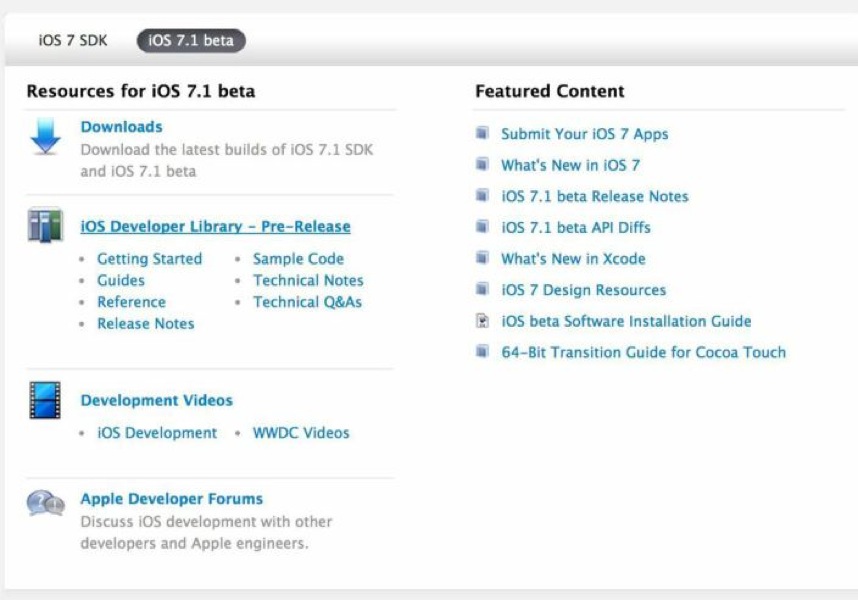Image resolution: width=858 pixels, height=600 pixels.
Task: Click the iOS Developer Library books icon
Action: pyautogui.click(x=45, y=225)
